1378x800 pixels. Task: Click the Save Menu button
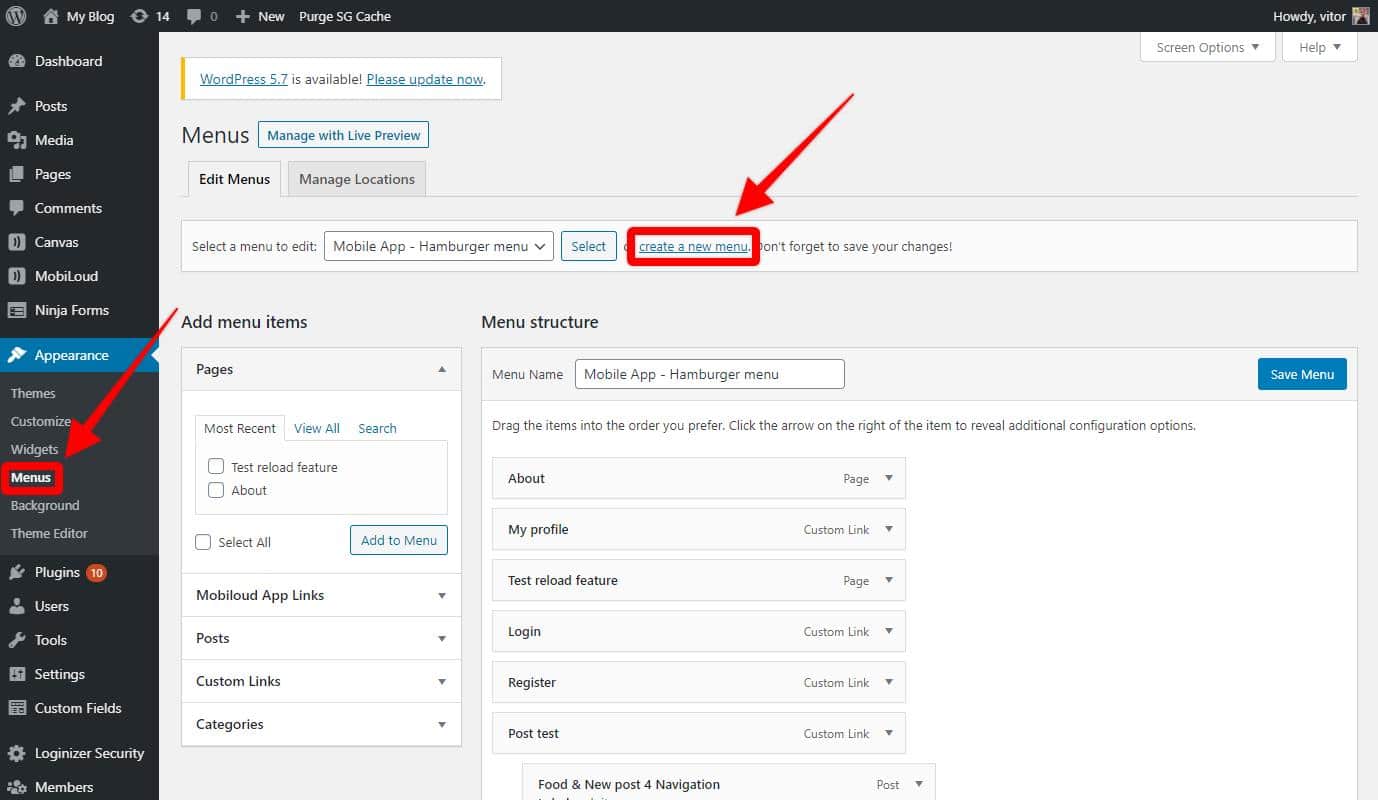pos(1302,374)
